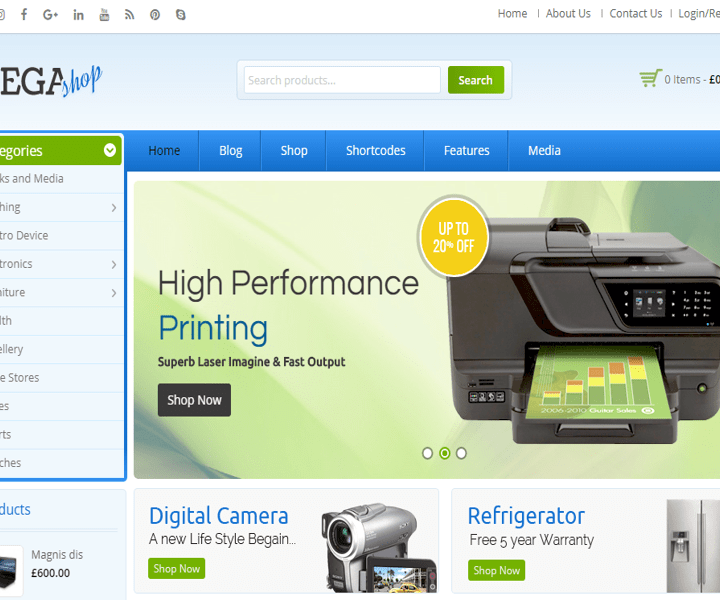Open the Shortcodes menu item
Screen dimensions: 720x600
pos(376,151)
